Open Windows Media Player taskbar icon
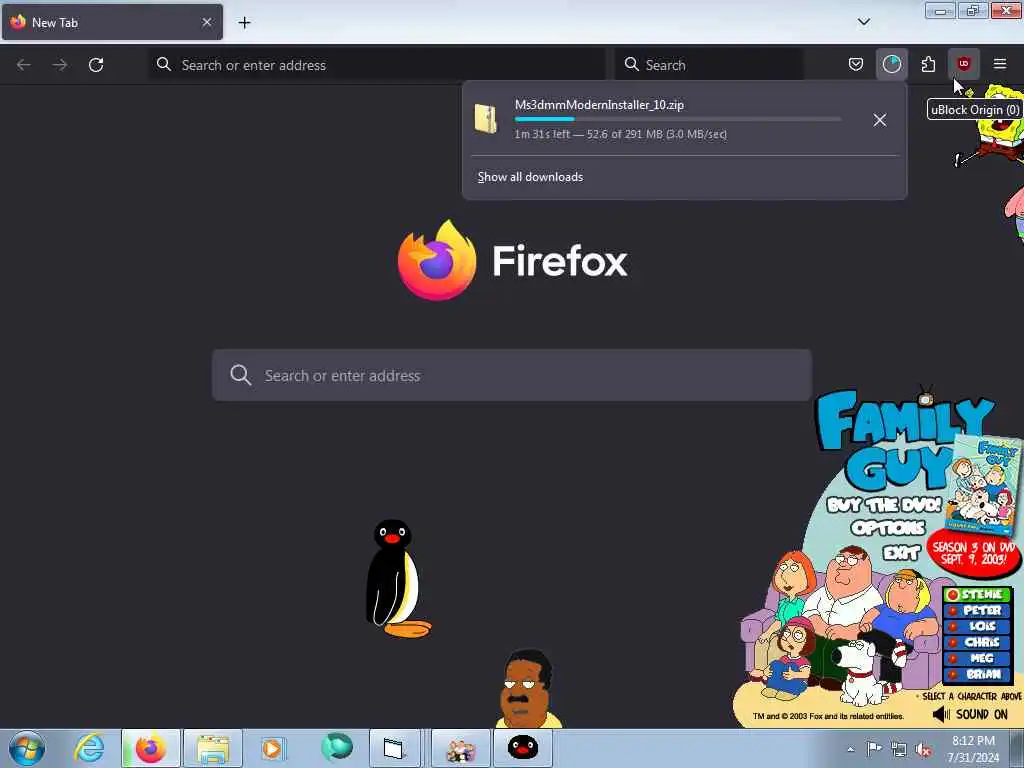 point(273,748)
